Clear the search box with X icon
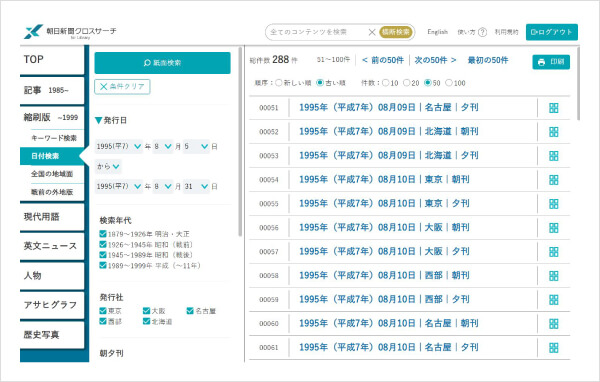 point(372,32)
